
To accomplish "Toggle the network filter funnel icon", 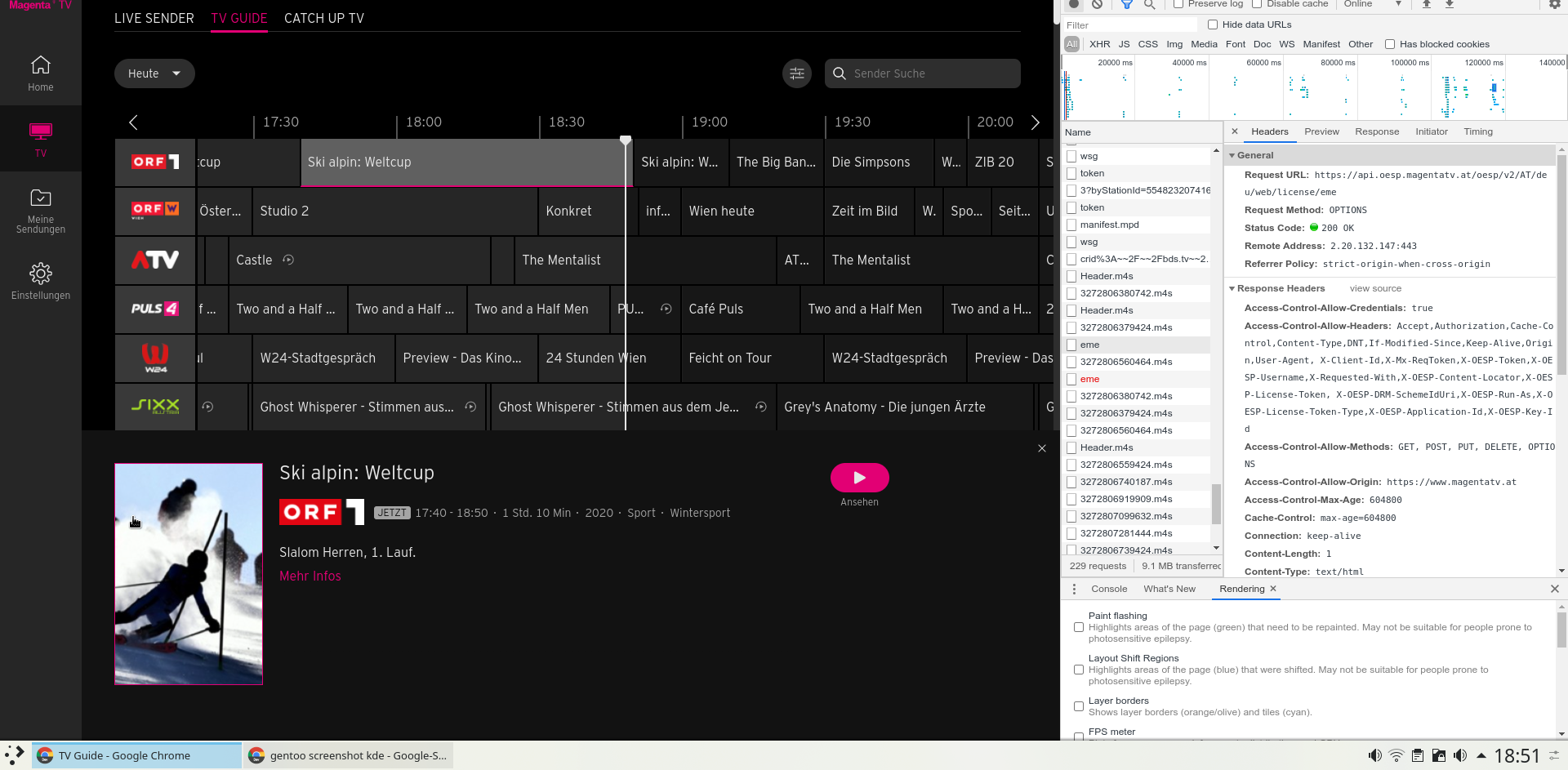I will click(1126, 4).
